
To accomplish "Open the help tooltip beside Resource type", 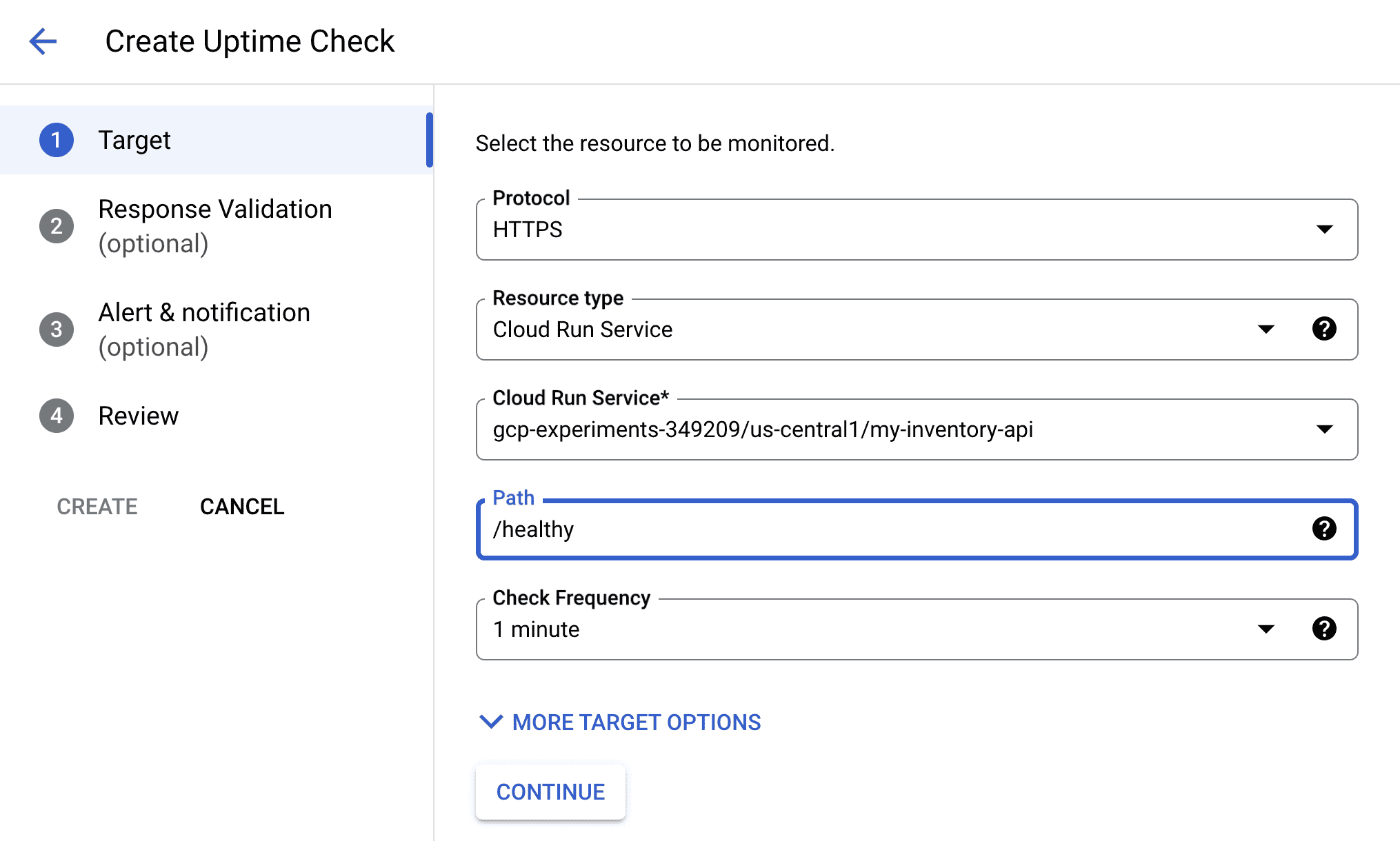I will coord(1324,330).
